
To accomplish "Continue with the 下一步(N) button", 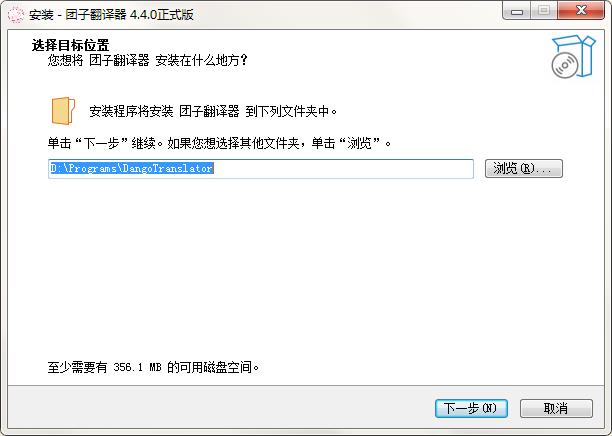I will [471, 408].
